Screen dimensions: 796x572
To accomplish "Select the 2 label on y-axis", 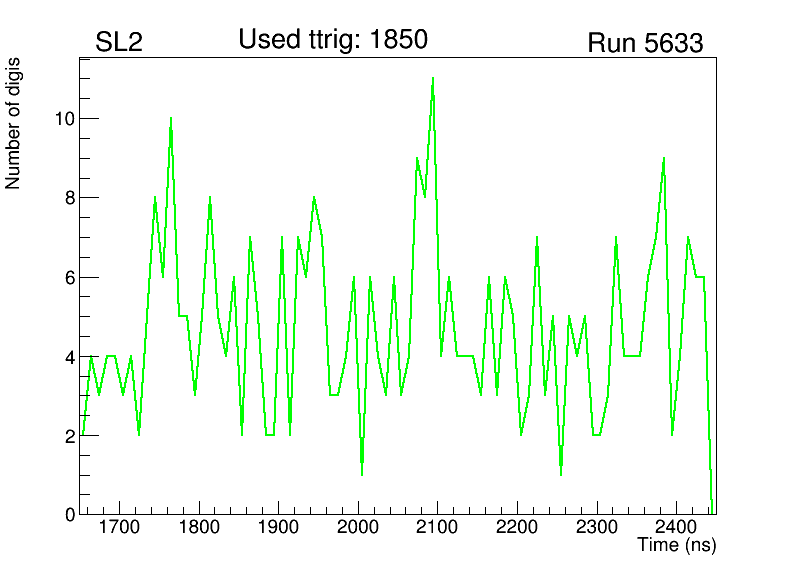I will click(67, 437).
